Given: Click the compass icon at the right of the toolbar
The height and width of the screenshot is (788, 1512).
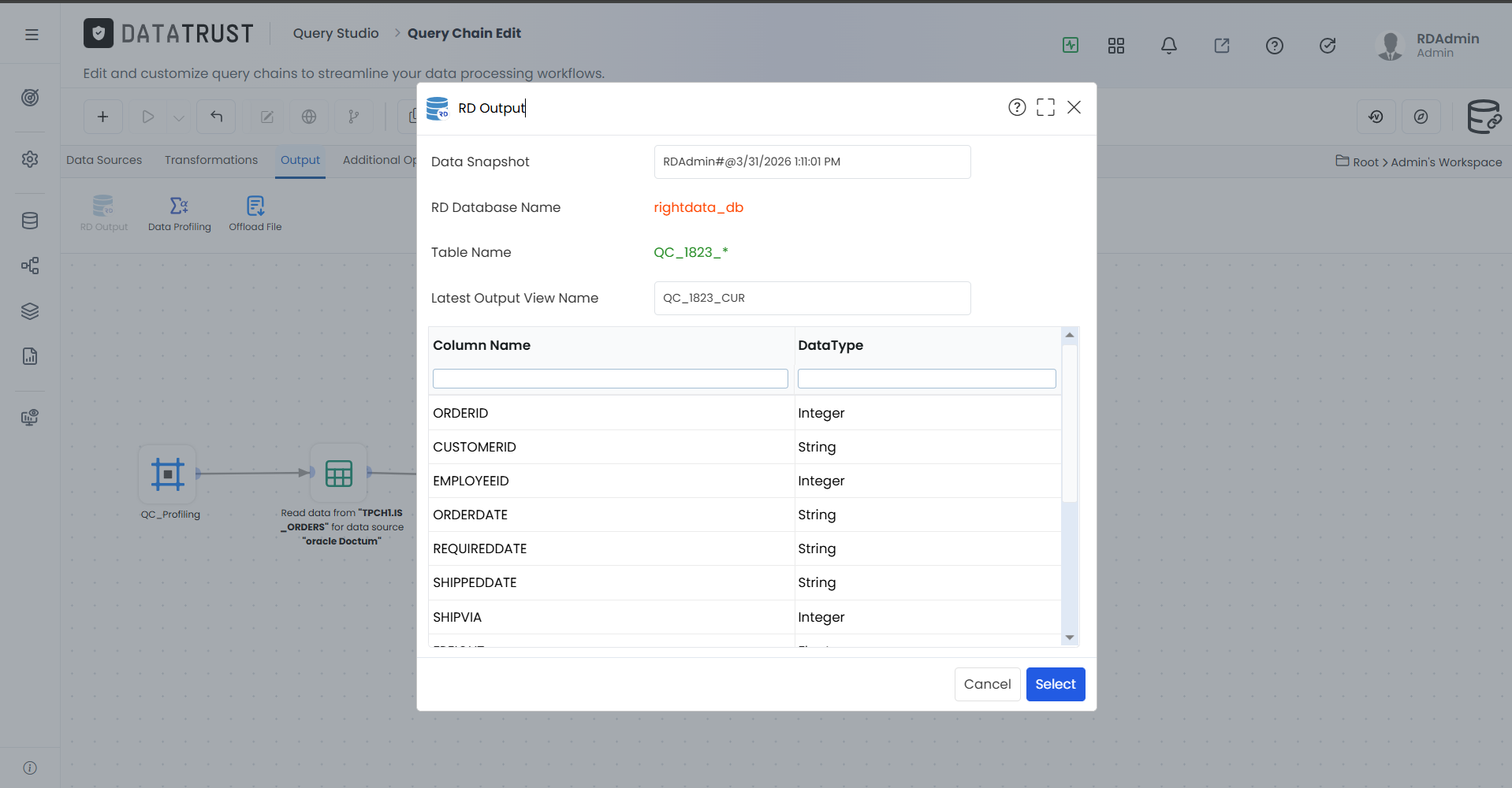Looking at the screenshot, I should point(1421,117).
